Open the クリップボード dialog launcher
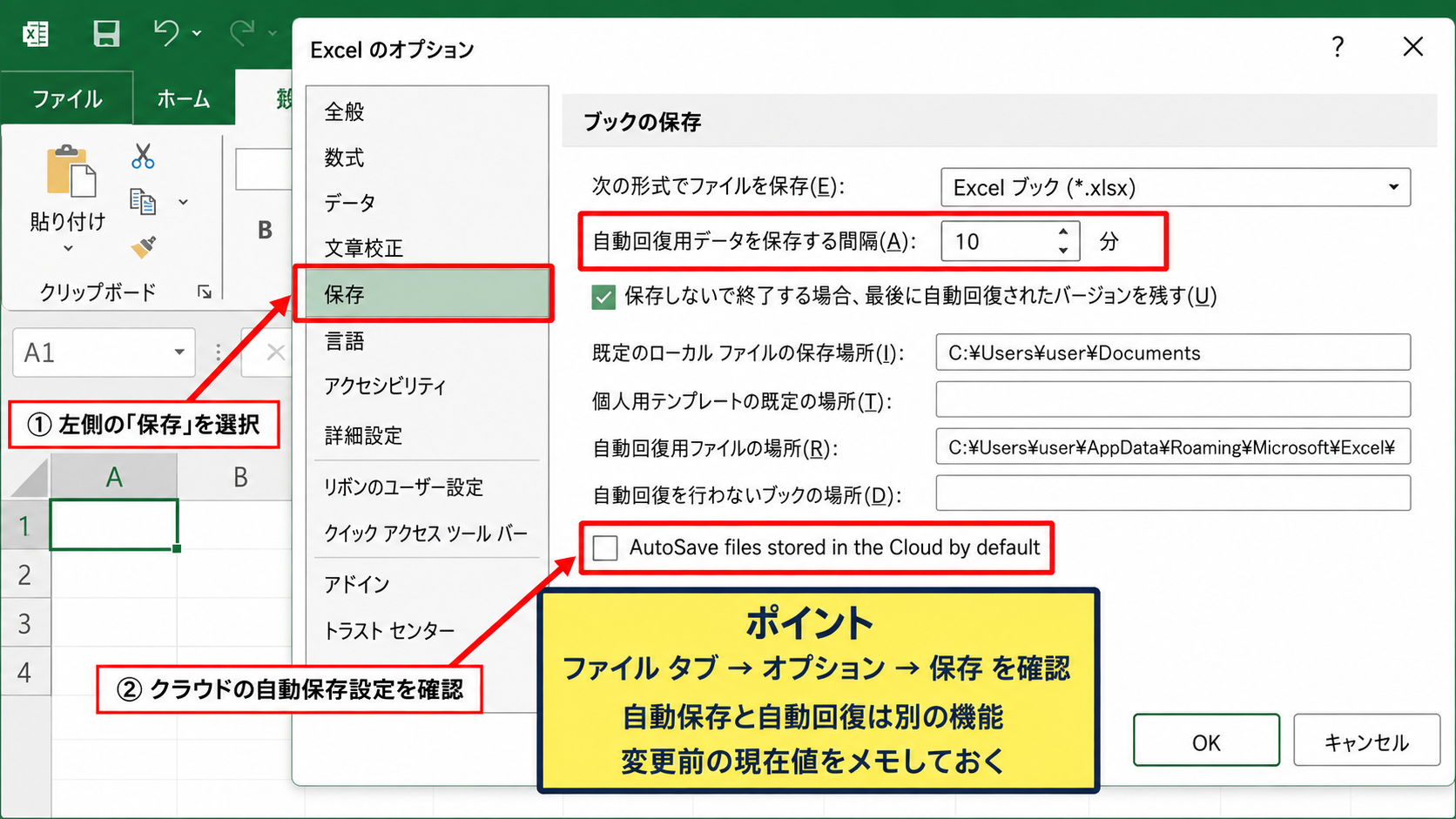The image size is (1456, 819). pos(205,292)
